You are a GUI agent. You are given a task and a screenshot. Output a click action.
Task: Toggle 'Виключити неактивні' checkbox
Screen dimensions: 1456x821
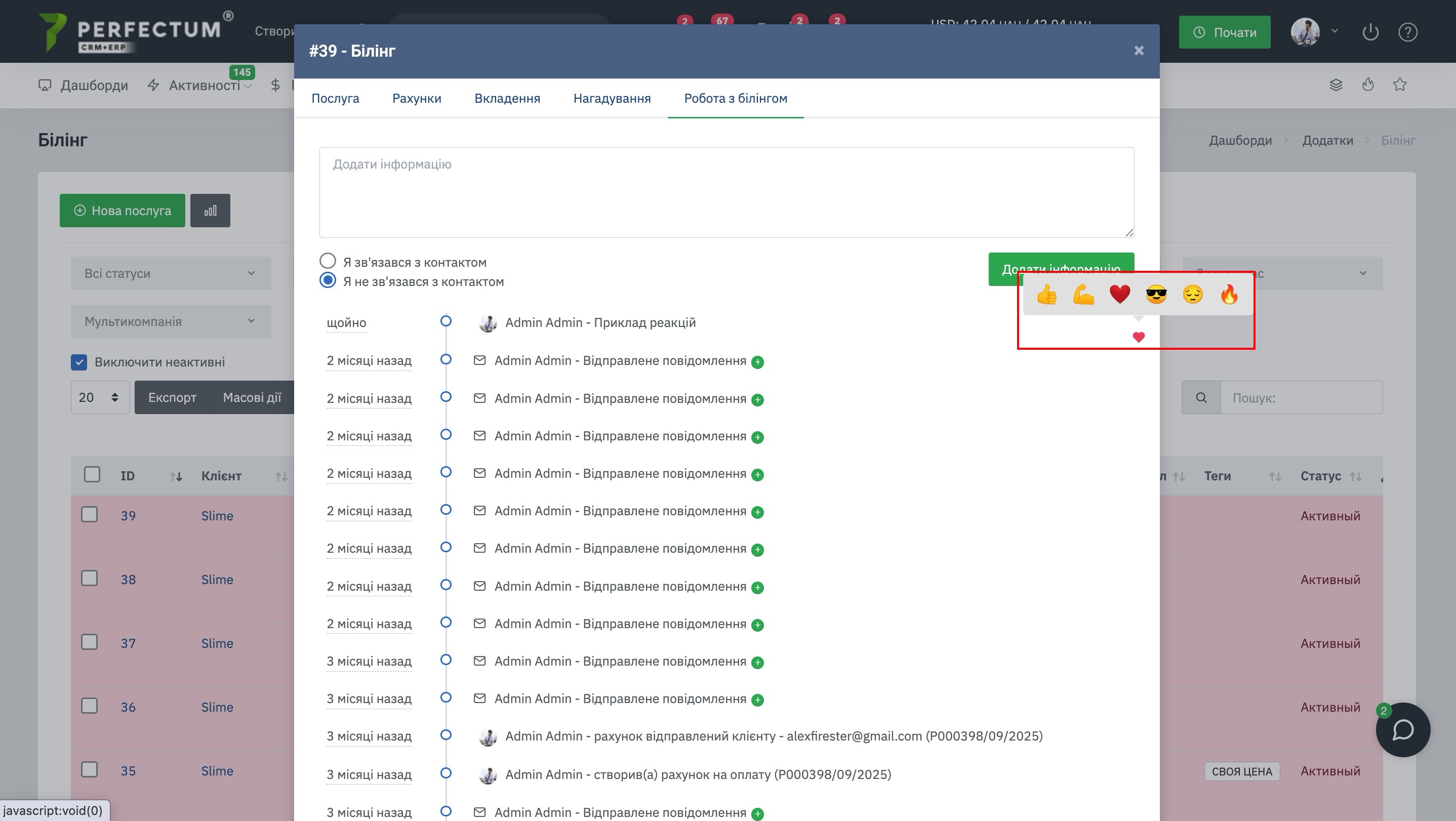pos(79,362)
